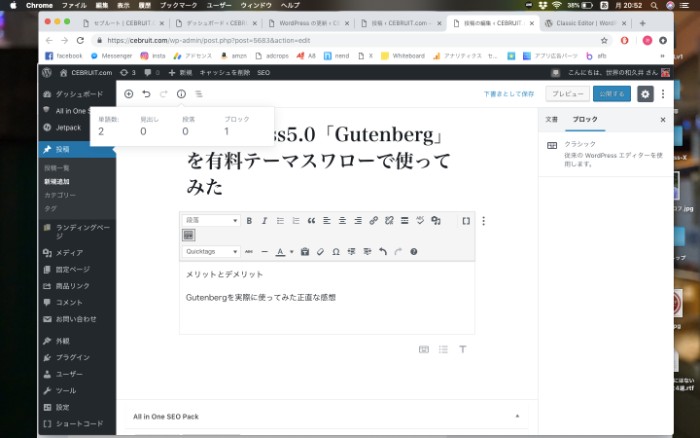
Task: Apply italic formatting in the classic toolbar
Action: tap(265, 220)
